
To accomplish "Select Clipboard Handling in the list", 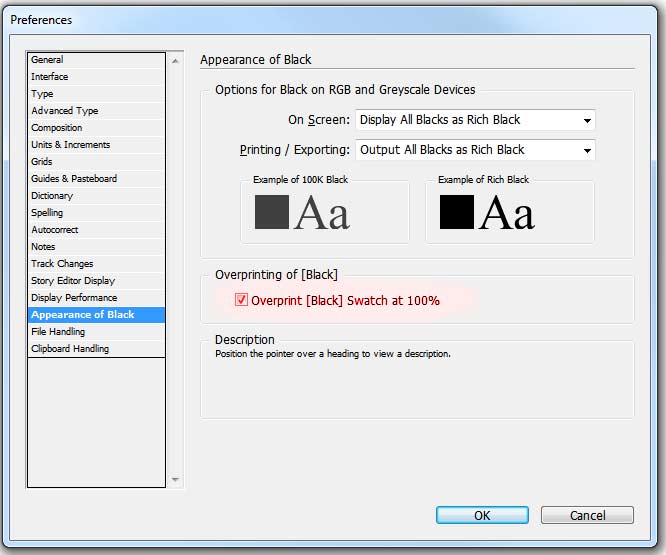I will [x=96, y=349].
